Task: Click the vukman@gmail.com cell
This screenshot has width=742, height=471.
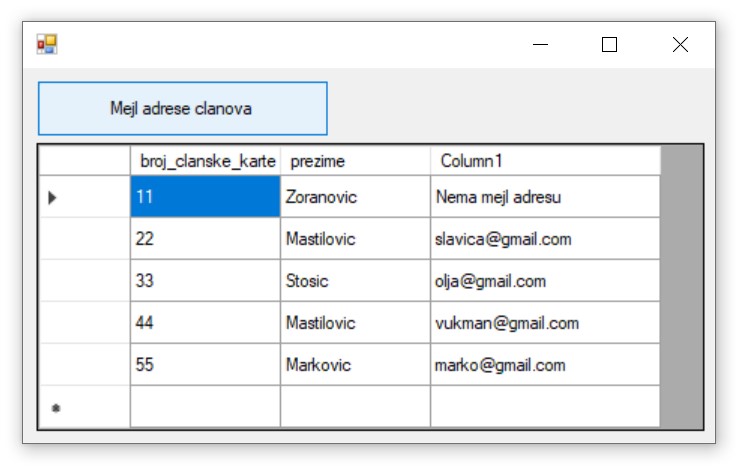Action: click(x=545, y=323)
